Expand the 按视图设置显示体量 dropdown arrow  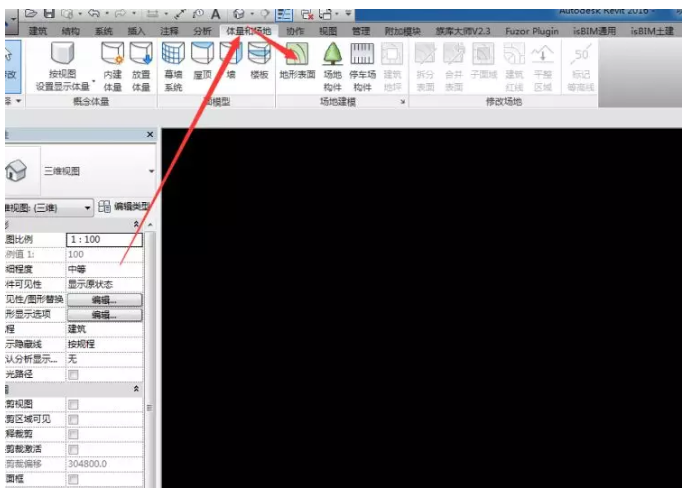[x=93, y=82]
